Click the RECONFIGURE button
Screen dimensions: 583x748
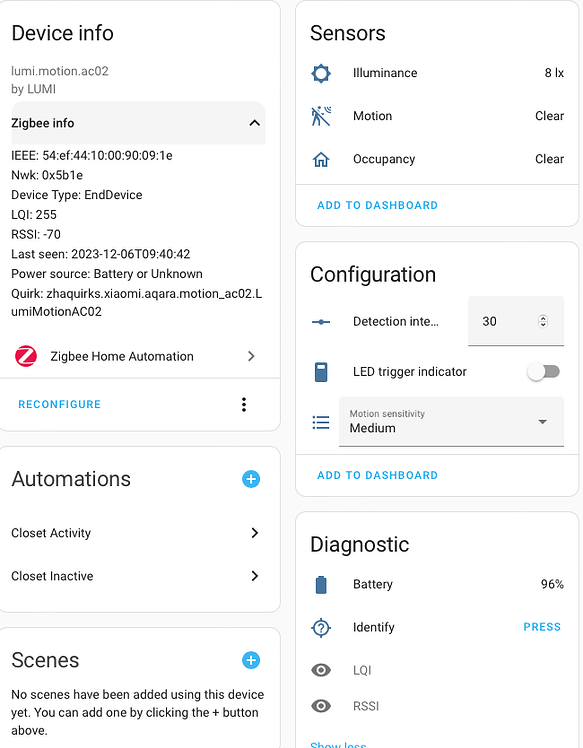[x=60, y=405]
